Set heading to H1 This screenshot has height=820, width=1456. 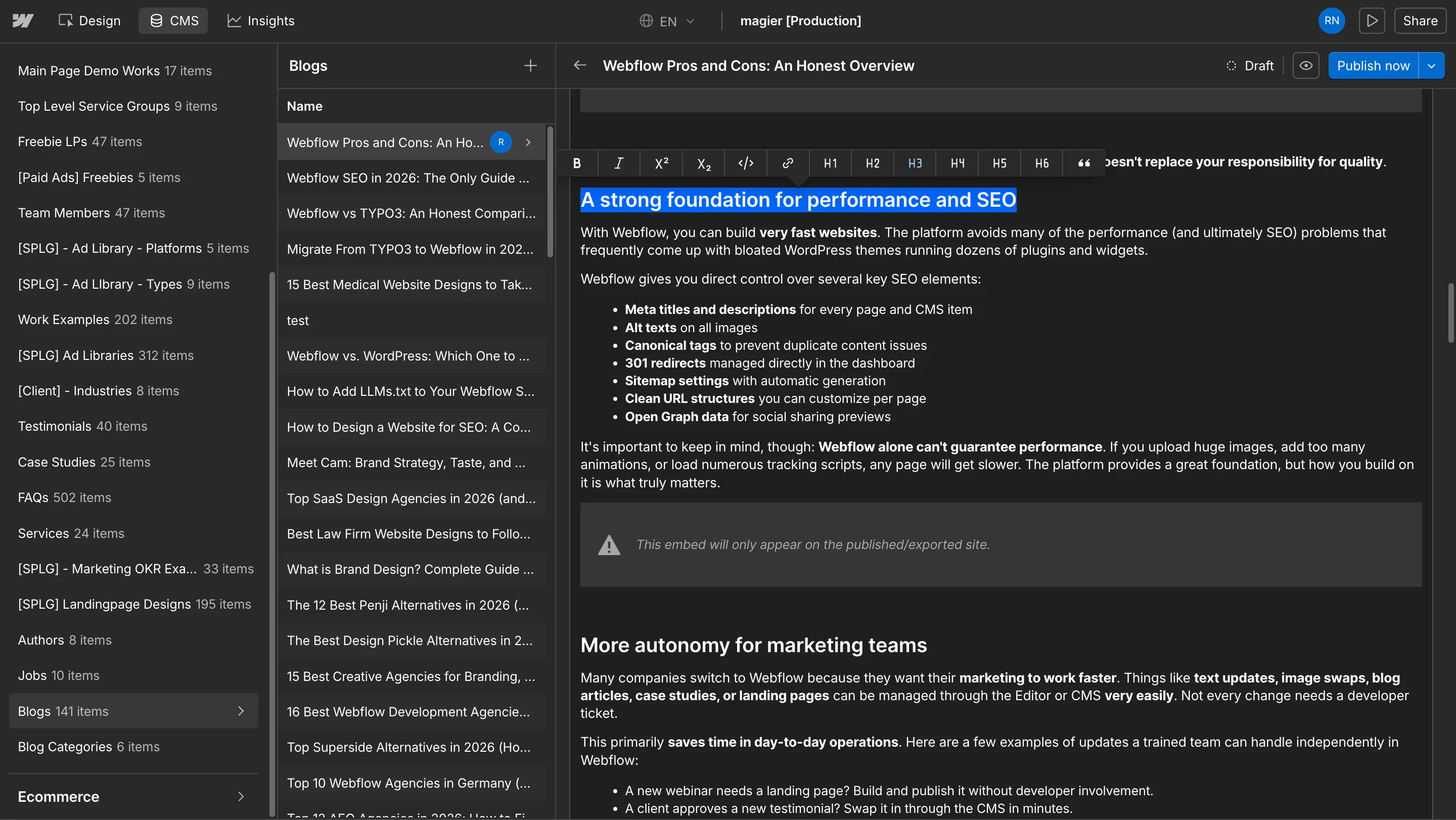coord(830,163)
